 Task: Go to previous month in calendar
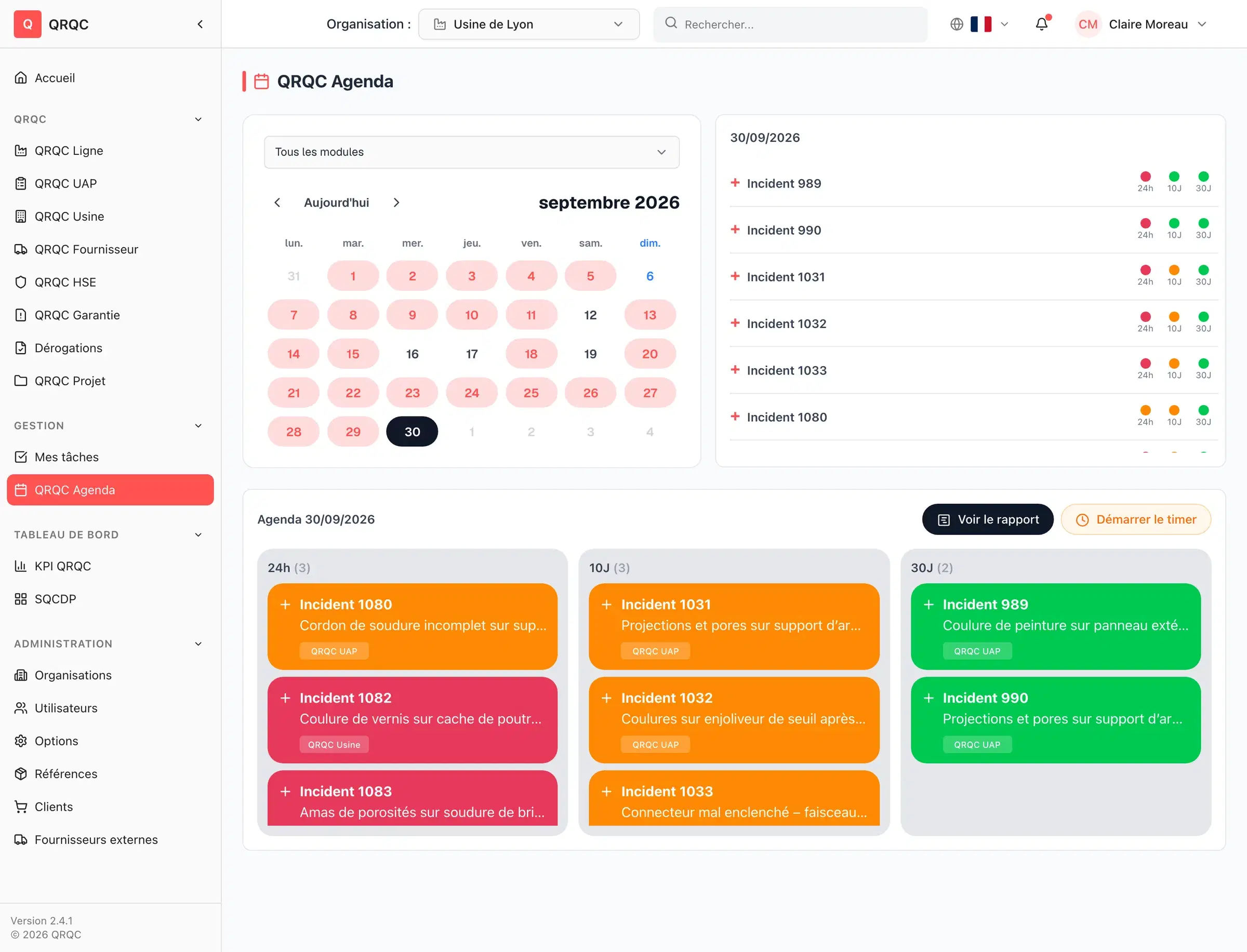coord(277,203)
